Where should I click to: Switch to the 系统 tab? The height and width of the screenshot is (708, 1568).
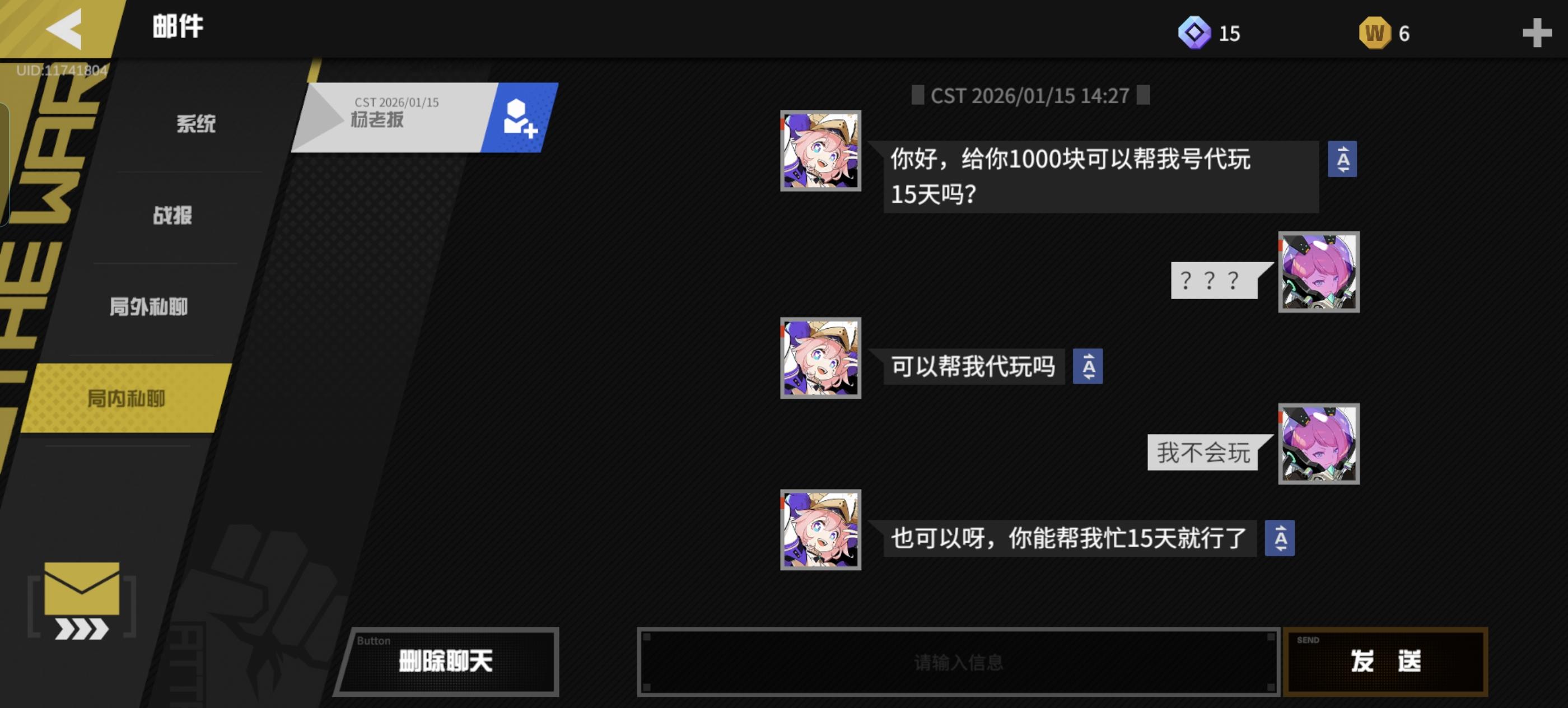pos(196,124)
